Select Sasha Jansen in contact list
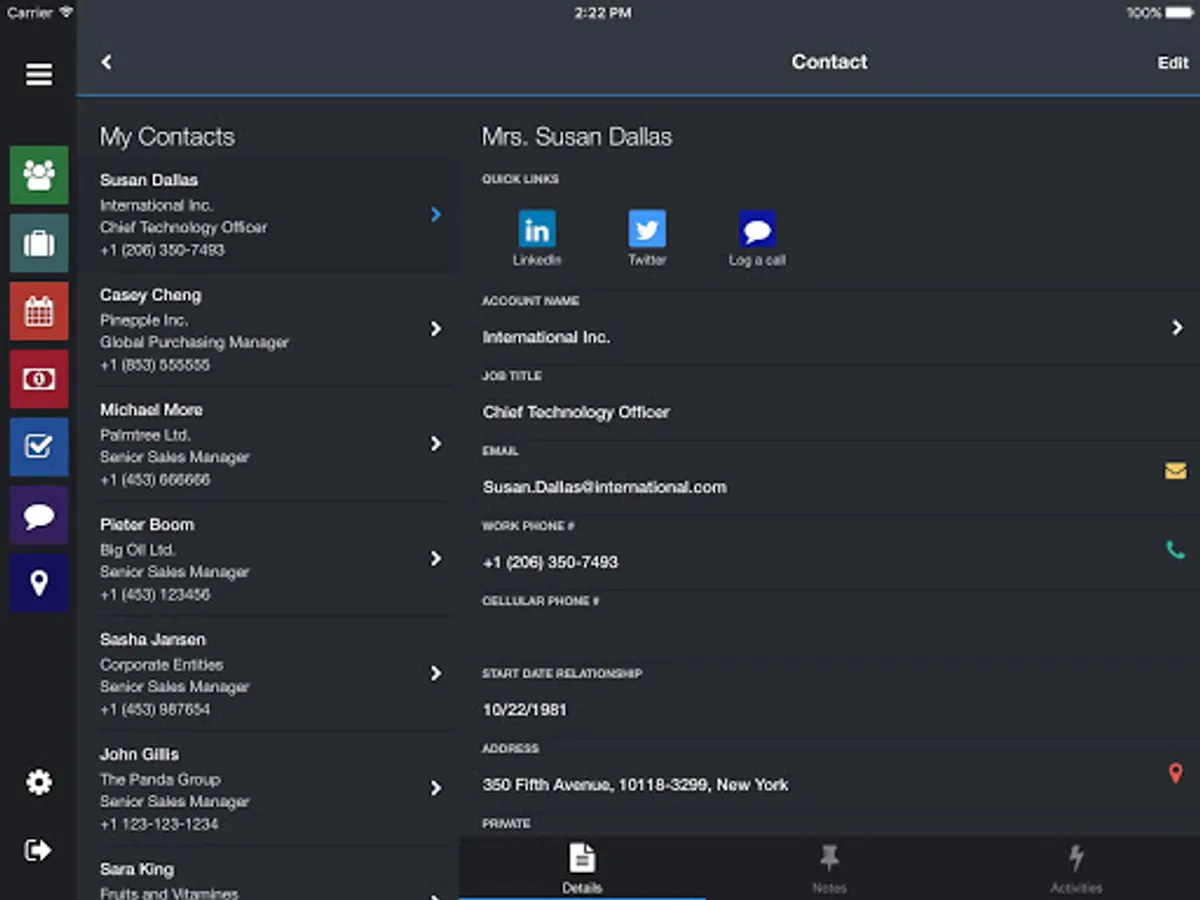1200x900 pixels. click(268, 674)
